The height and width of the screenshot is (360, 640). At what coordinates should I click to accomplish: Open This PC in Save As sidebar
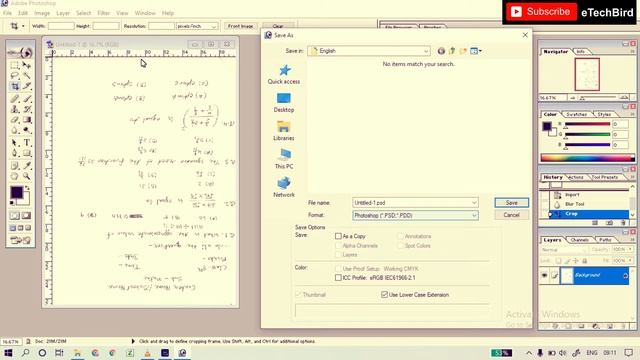pyautogui.click(x=284, y=159)
